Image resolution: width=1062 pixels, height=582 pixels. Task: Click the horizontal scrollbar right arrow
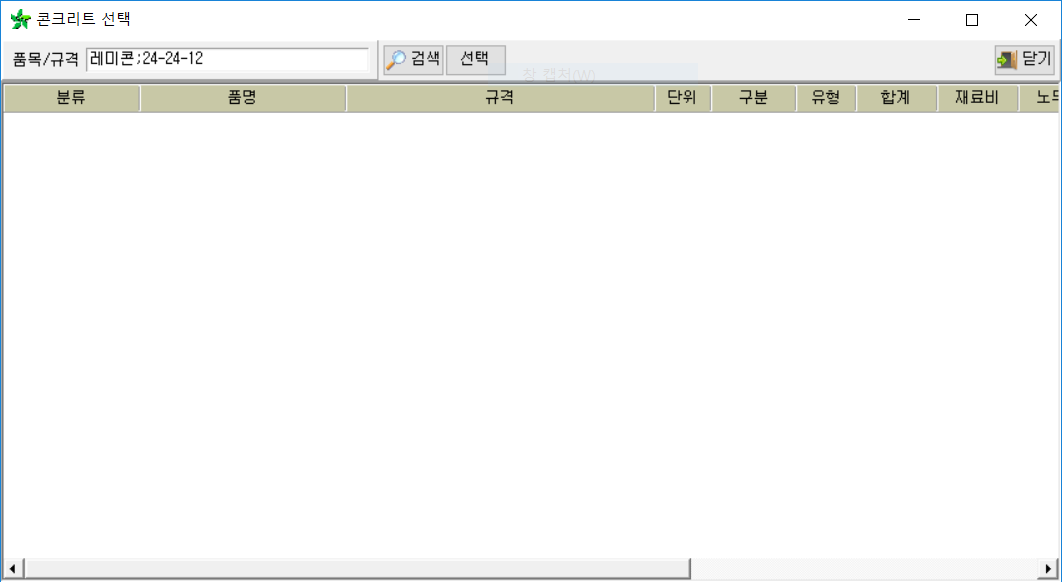pos(1048,568)
